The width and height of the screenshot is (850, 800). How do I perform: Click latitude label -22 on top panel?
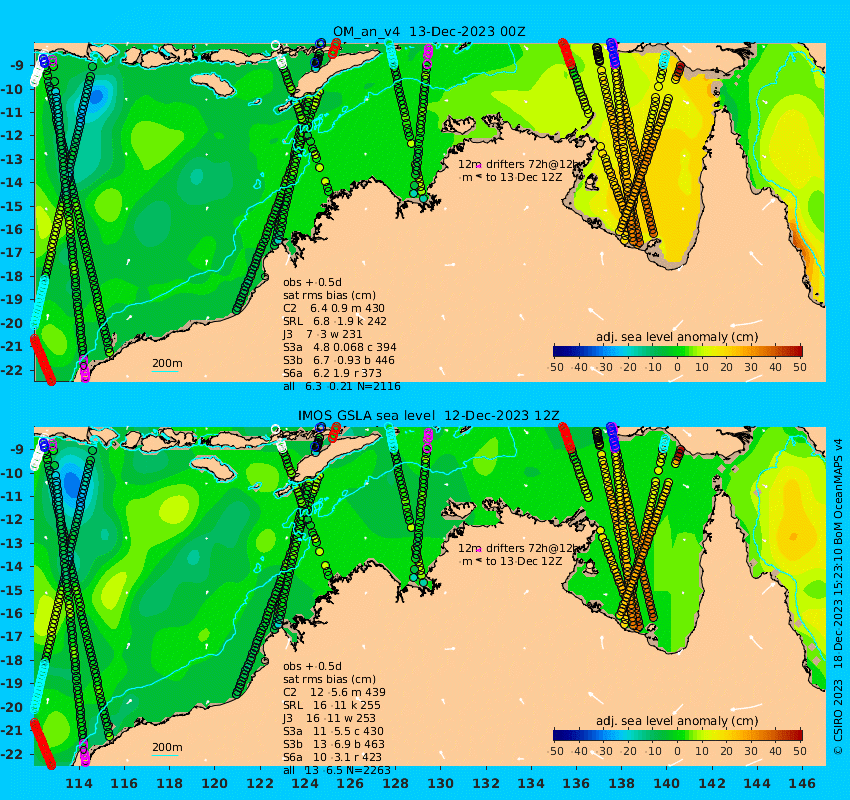click(x=12, y=370)
